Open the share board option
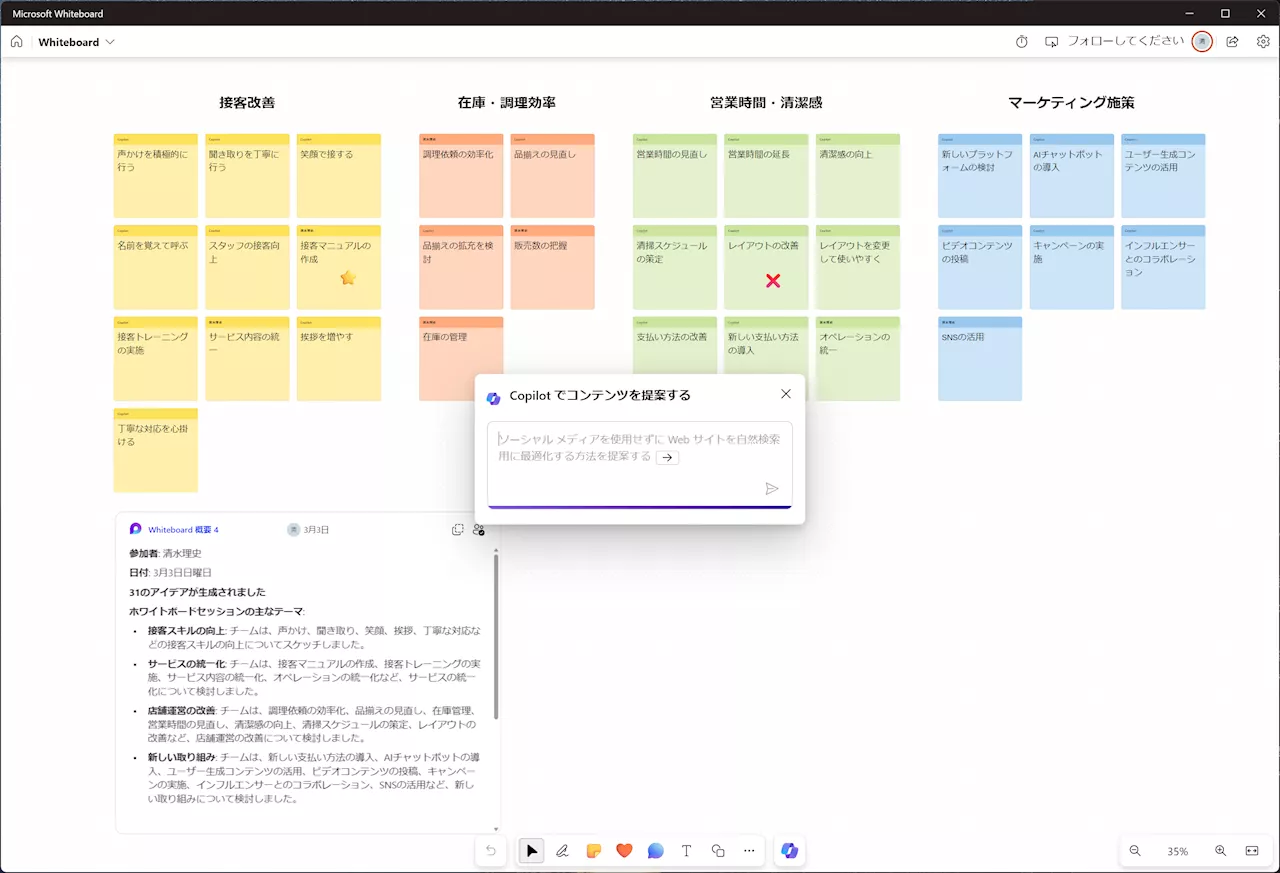 pyautogui.click(x=1232, y=42)
